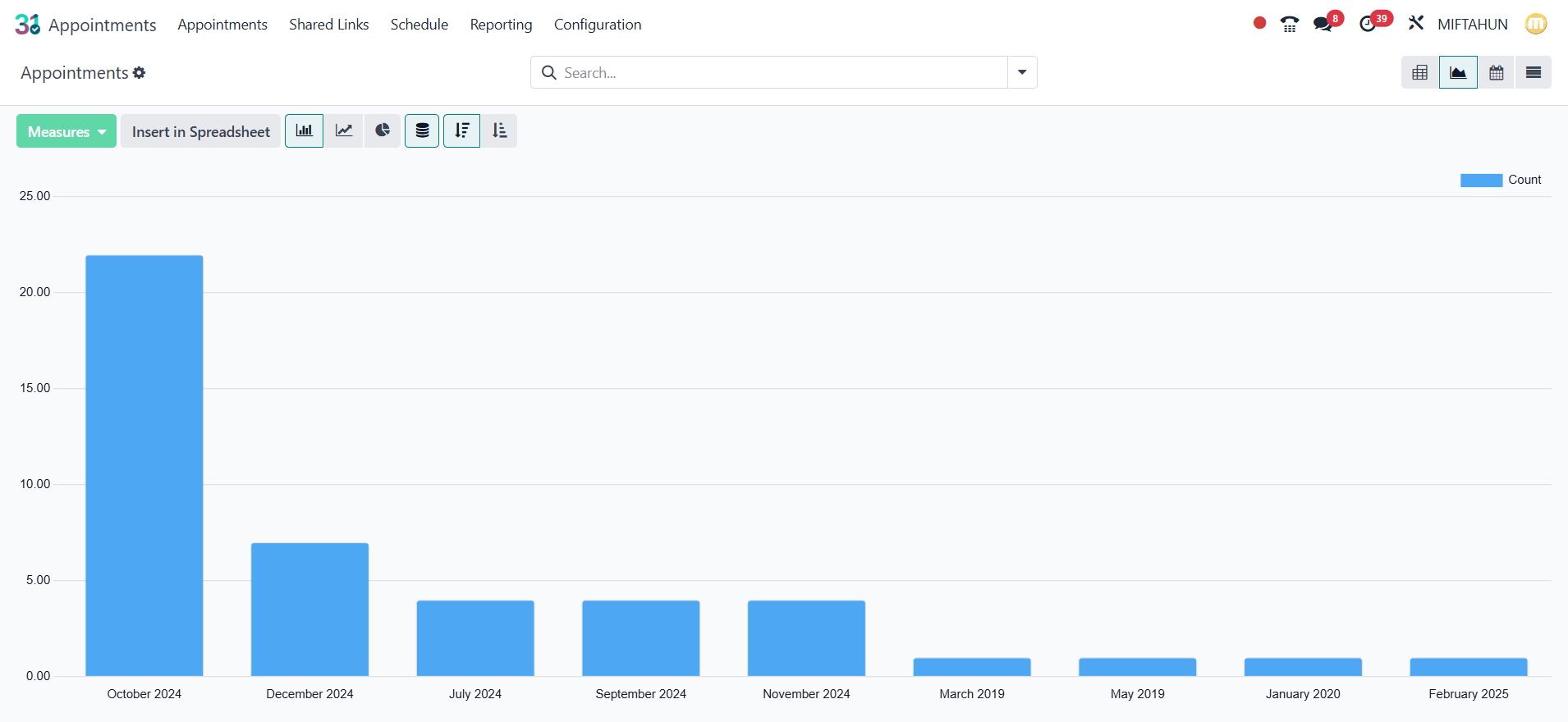The height and width of the screenshot is (722, 1568).
Task: Open the Schedule menu
Action: [420, 25]
